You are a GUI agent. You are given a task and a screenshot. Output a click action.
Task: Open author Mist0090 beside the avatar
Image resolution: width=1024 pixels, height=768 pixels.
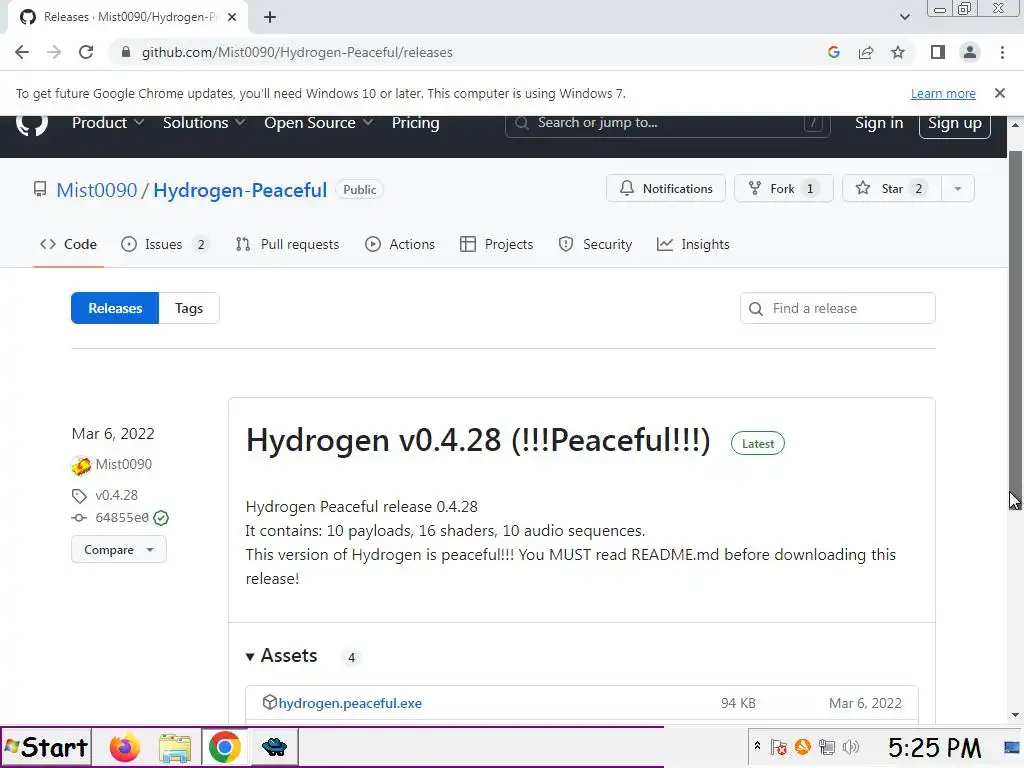click(123, 464)
